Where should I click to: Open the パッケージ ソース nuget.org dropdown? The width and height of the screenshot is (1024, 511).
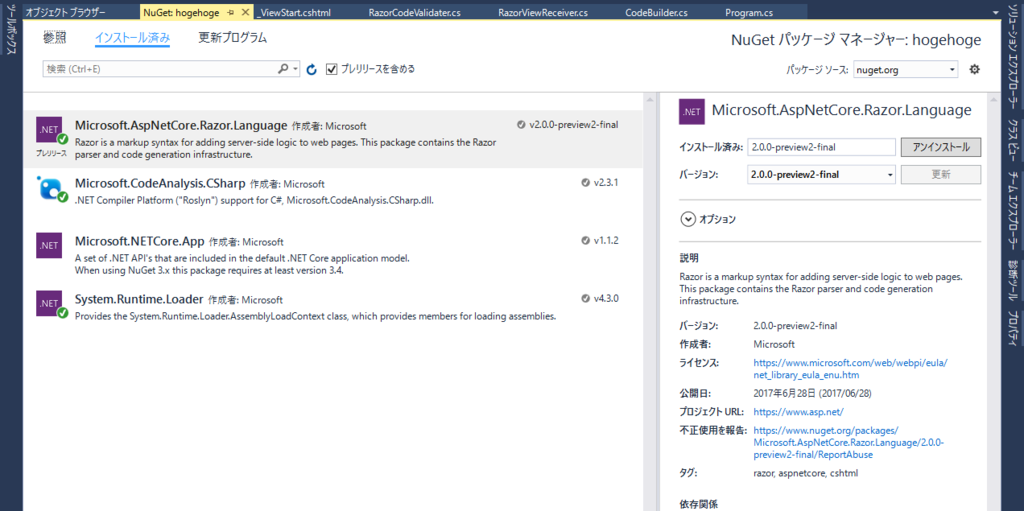click(x=905, y=69)
